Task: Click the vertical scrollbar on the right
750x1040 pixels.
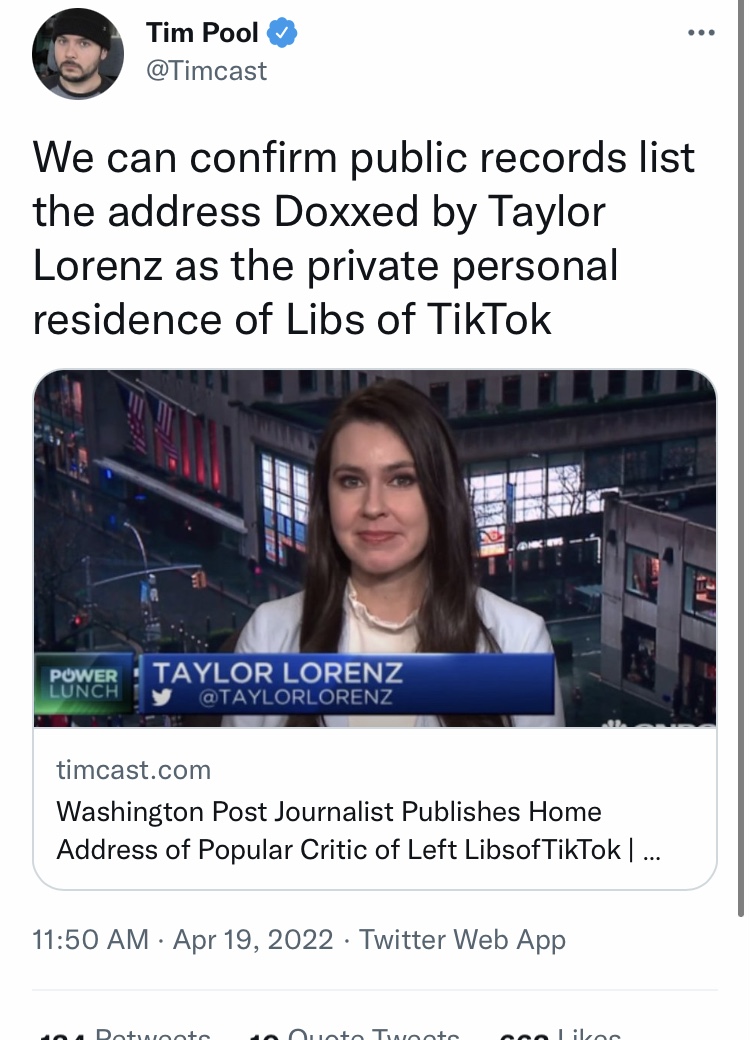Action: click(x=741, y=458)
